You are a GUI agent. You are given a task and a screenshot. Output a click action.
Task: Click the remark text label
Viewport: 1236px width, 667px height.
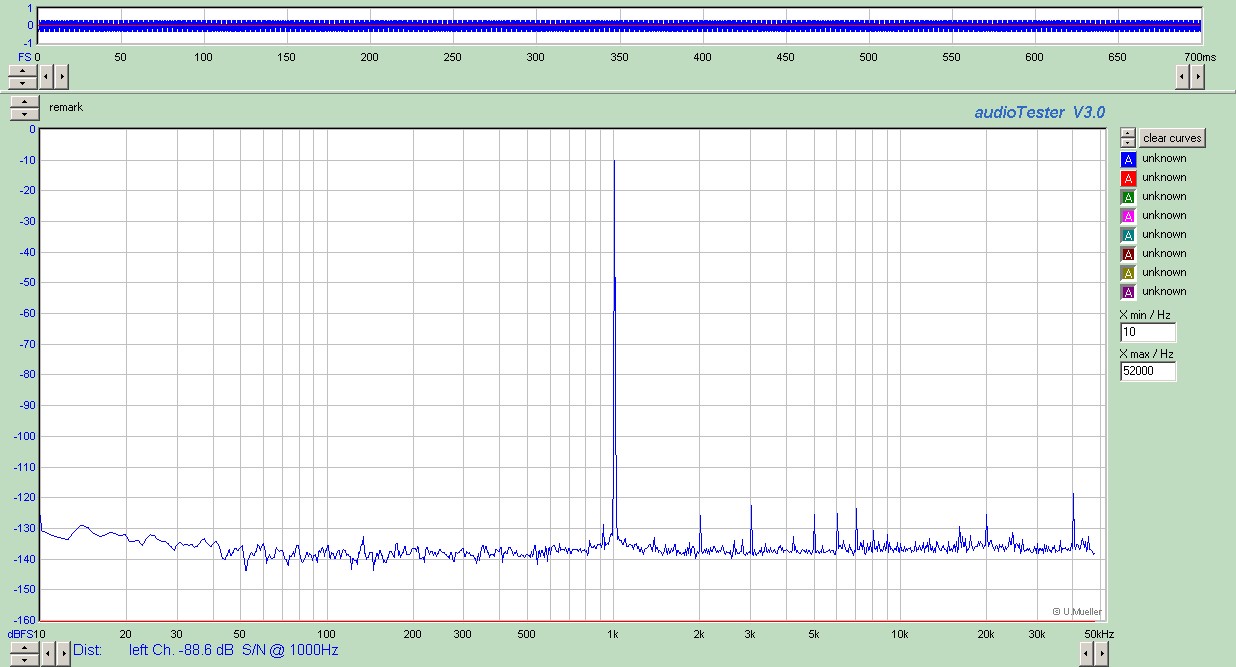(x=66, y=107)
